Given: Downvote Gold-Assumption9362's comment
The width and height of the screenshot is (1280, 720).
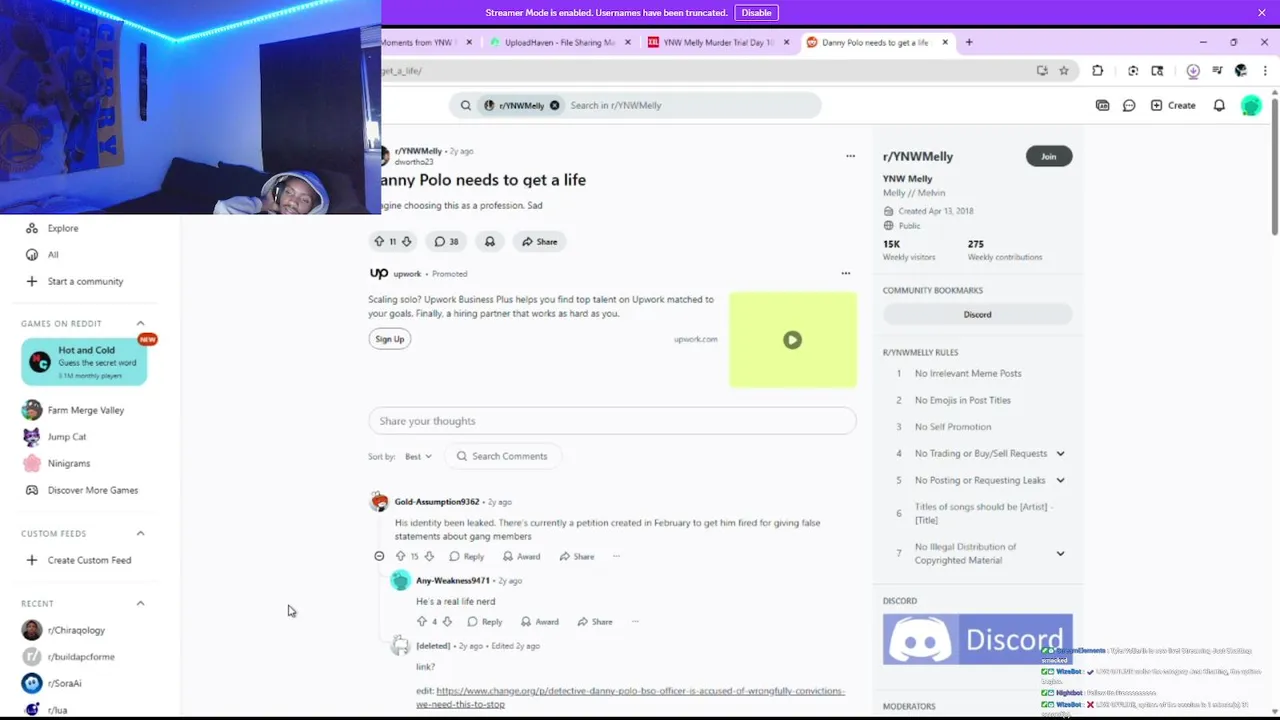Looking at the screenshot, I should [429, 556].
